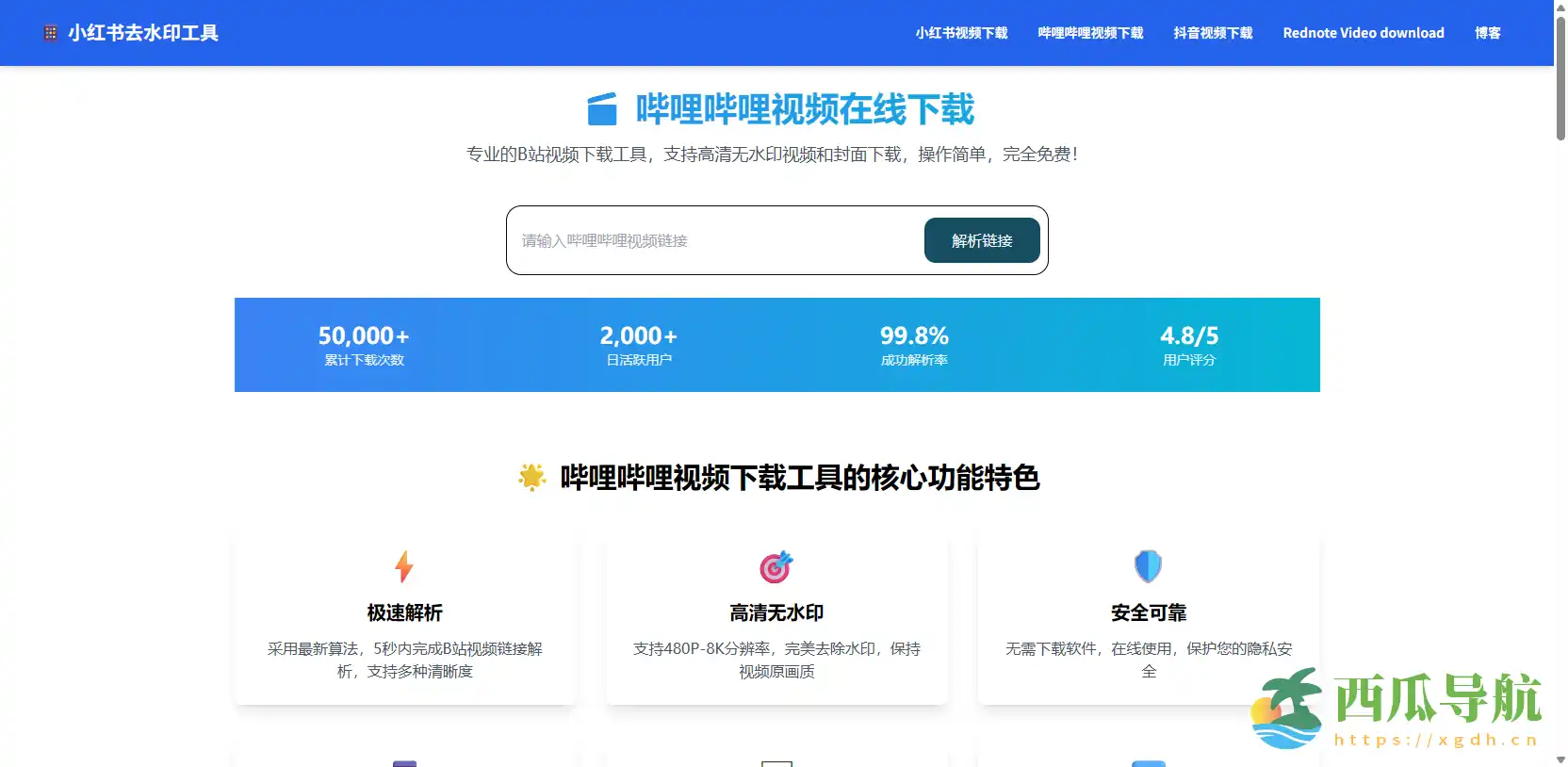The height and width of the screenshot is (767, 1568).
Task: Open 小红书视频下载 nav menu item
Action: point(961,33)
